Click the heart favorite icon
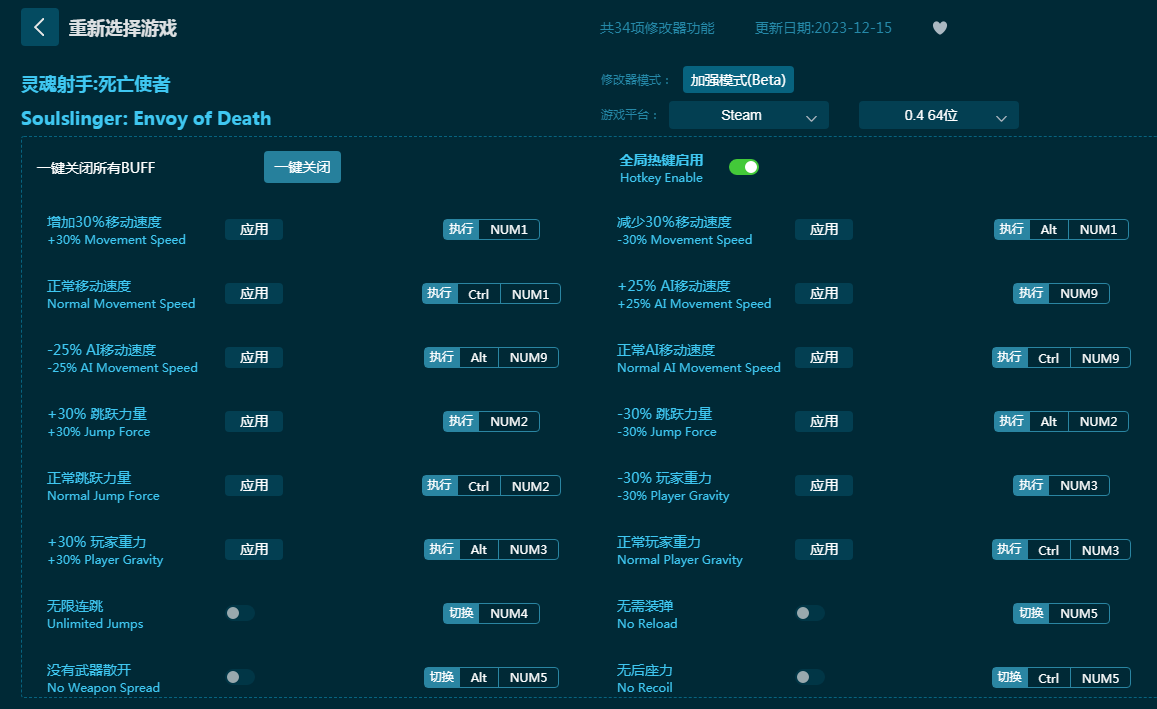Screen dimensions: 1157x709 pyautogui.click(x=939, y=28)
